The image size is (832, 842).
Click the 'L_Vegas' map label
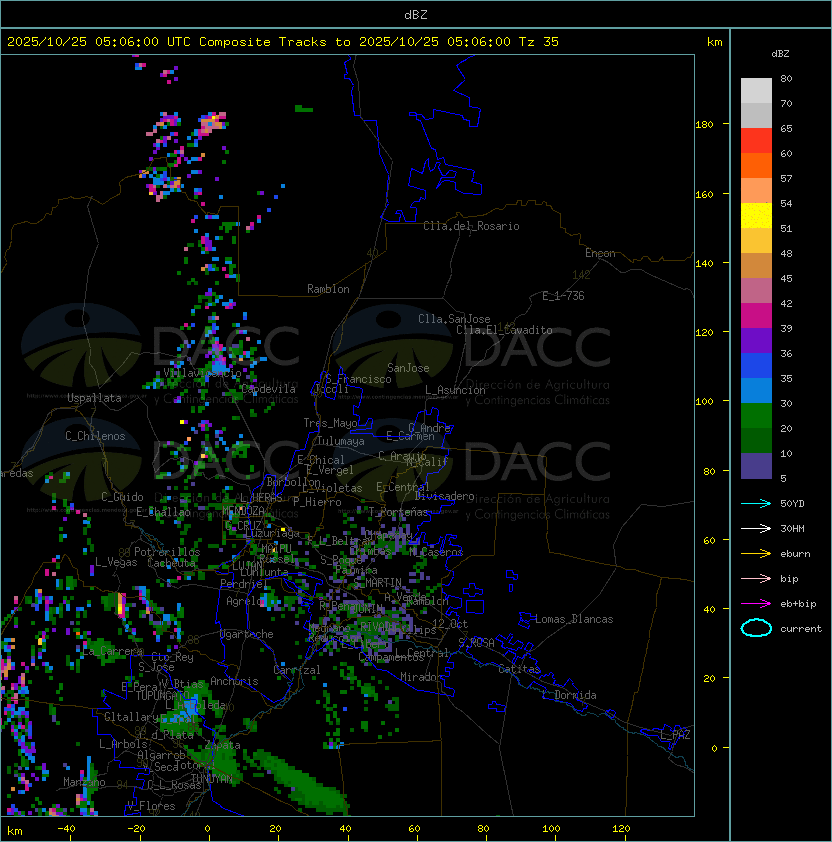pos(116,562)
